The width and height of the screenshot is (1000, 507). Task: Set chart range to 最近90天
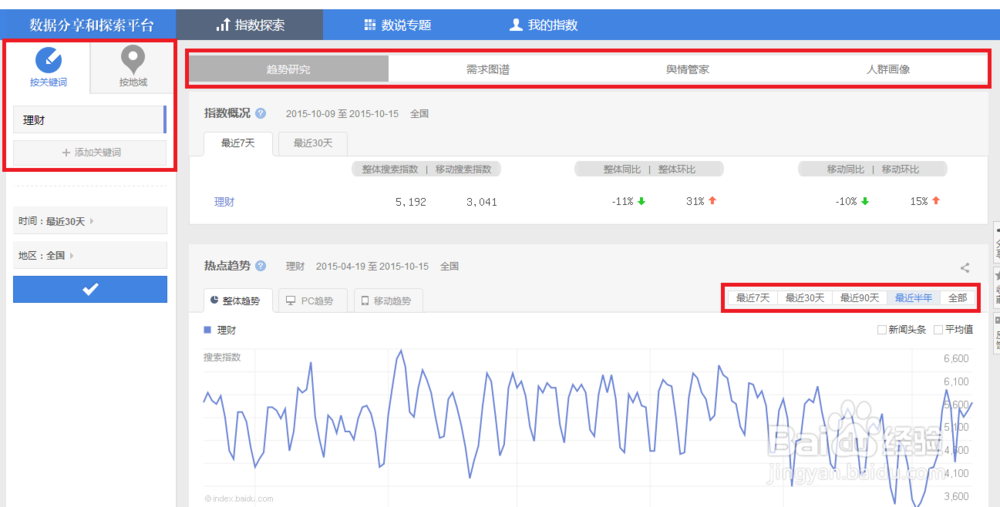[x=860, y=298]
